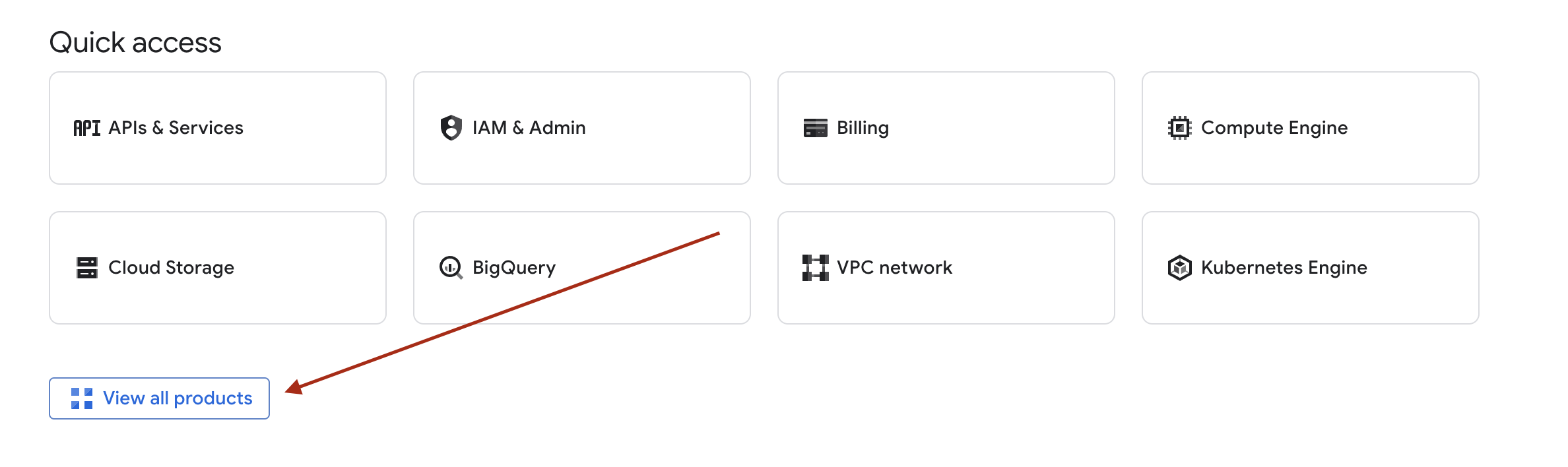Click the Kubernetes Engine hexagon icon
Image resolution: width=1568 pixels, height=467 pixels.
1179,268
